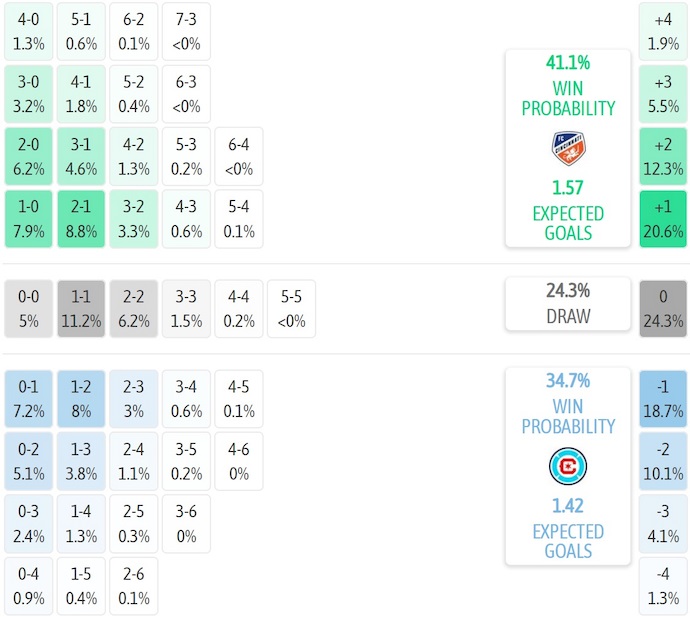The image size is (690, 617).
Task: Select the -1 goal margin box
Action: (664, 398)
